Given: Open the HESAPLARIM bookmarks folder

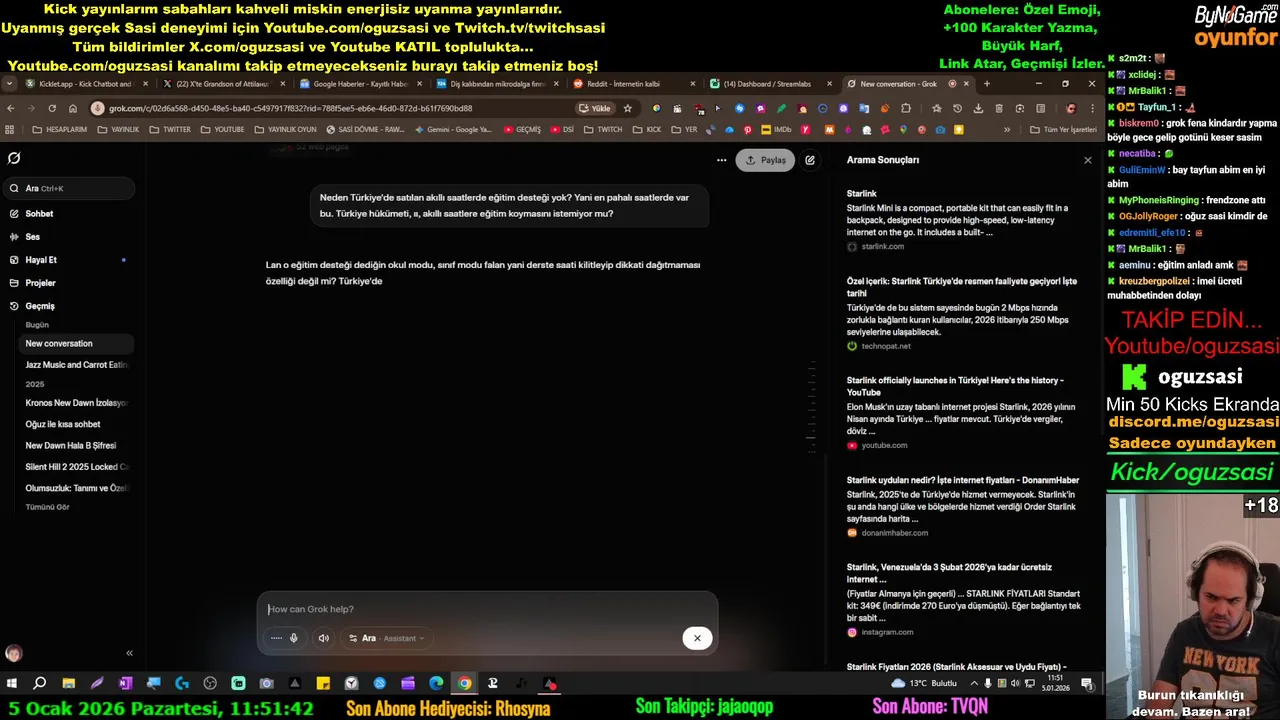Looking at the screenshot, I should tap(59, 129).
